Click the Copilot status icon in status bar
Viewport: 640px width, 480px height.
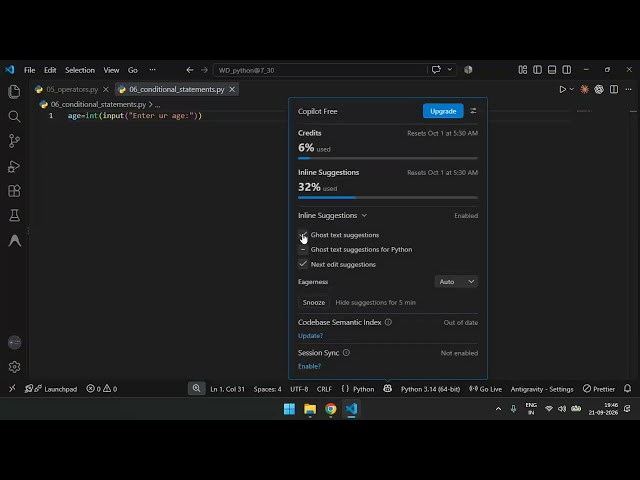[x=387, y=389]
